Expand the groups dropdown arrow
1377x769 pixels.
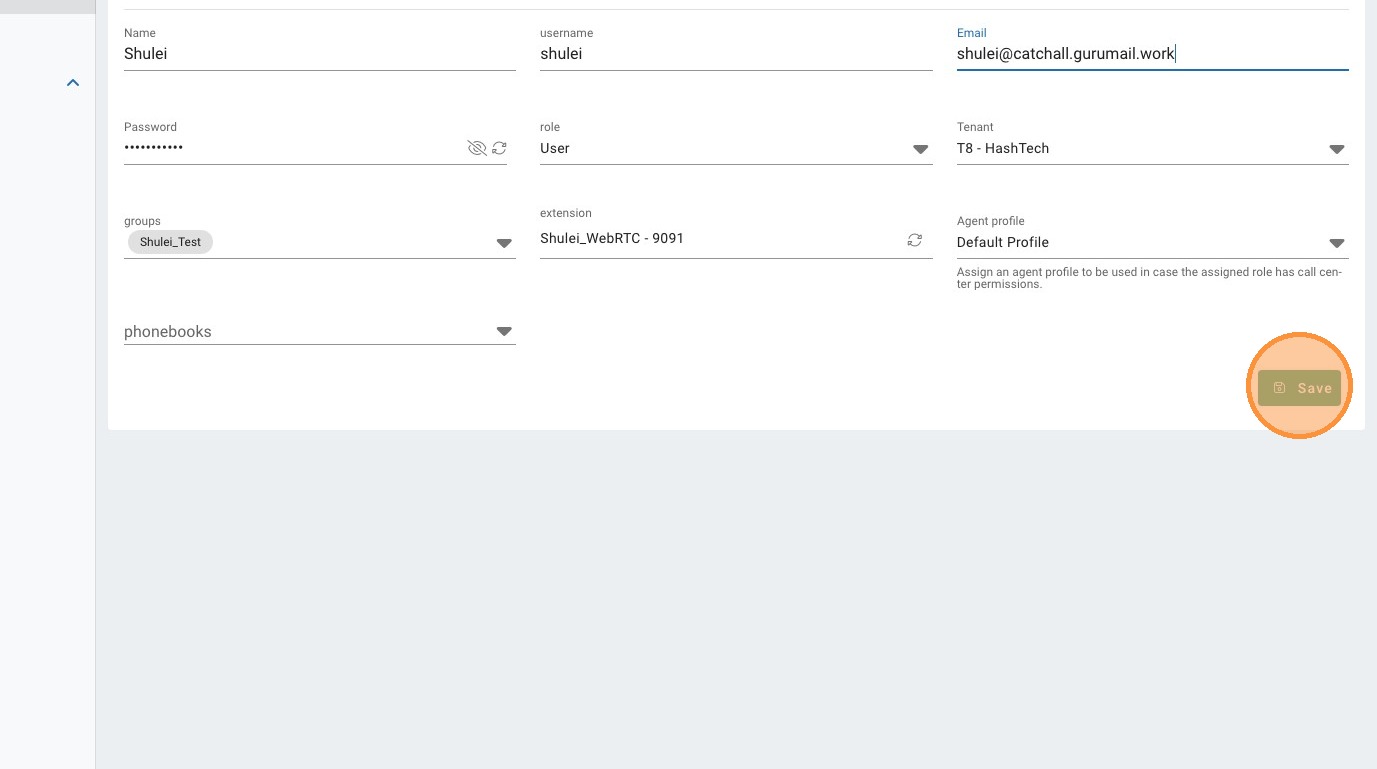(x=504, y=243)
